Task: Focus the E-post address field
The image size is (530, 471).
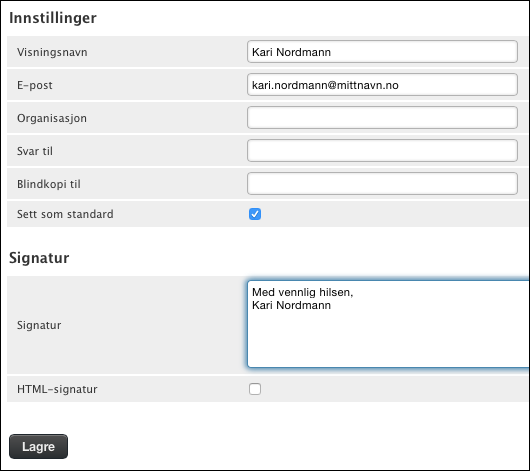Action: (x=382, y=85)
